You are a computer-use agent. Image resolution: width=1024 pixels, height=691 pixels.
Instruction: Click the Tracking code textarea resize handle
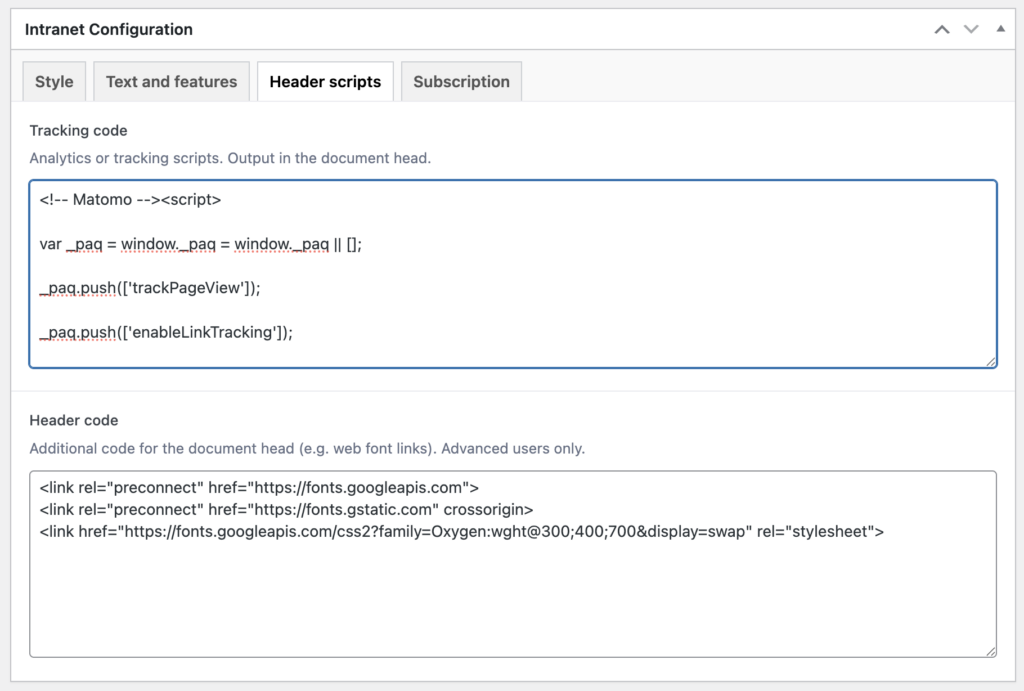point(991,361)
